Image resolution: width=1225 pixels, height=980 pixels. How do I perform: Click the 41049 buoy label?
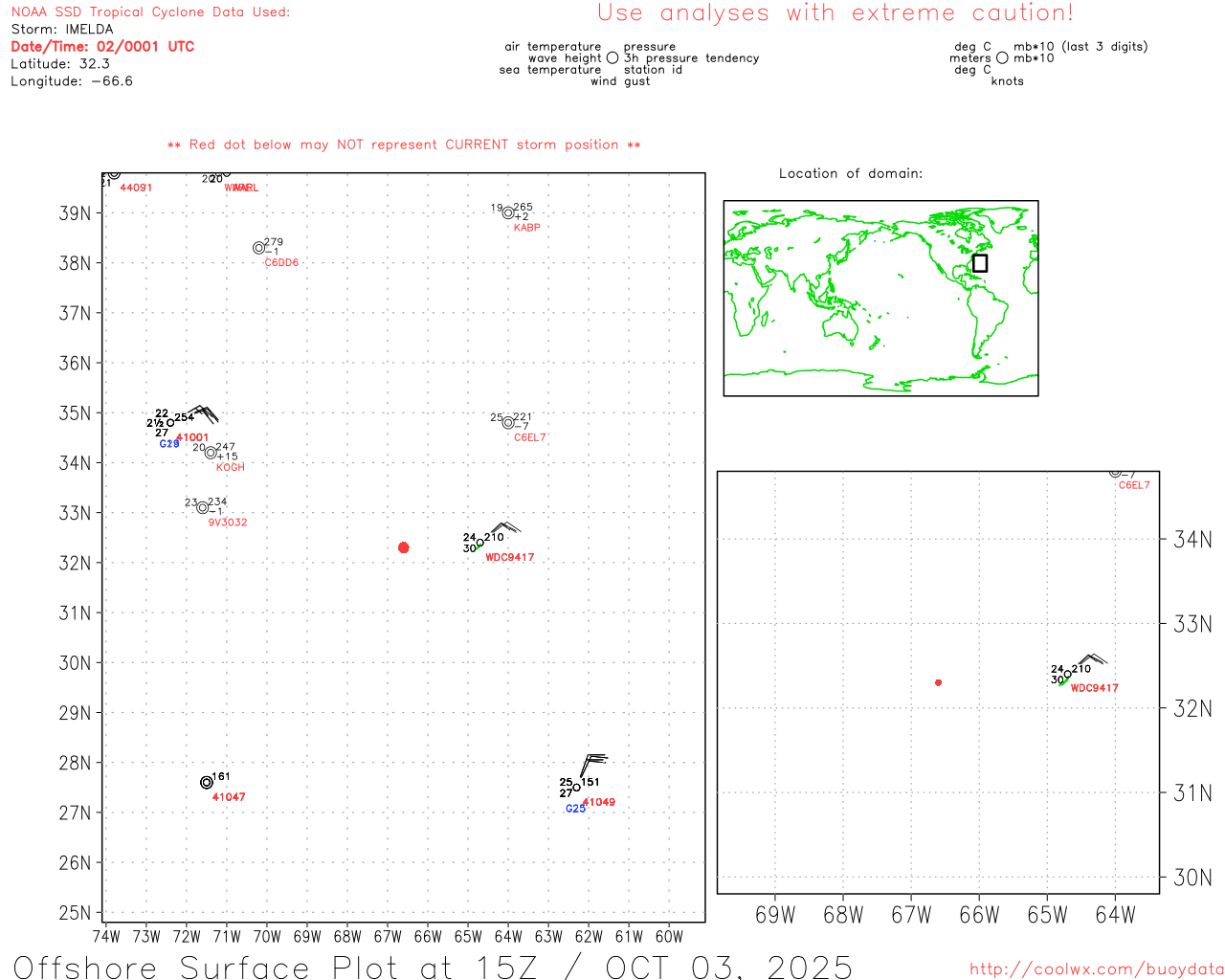pyautogui.click(x=599, y=802)
